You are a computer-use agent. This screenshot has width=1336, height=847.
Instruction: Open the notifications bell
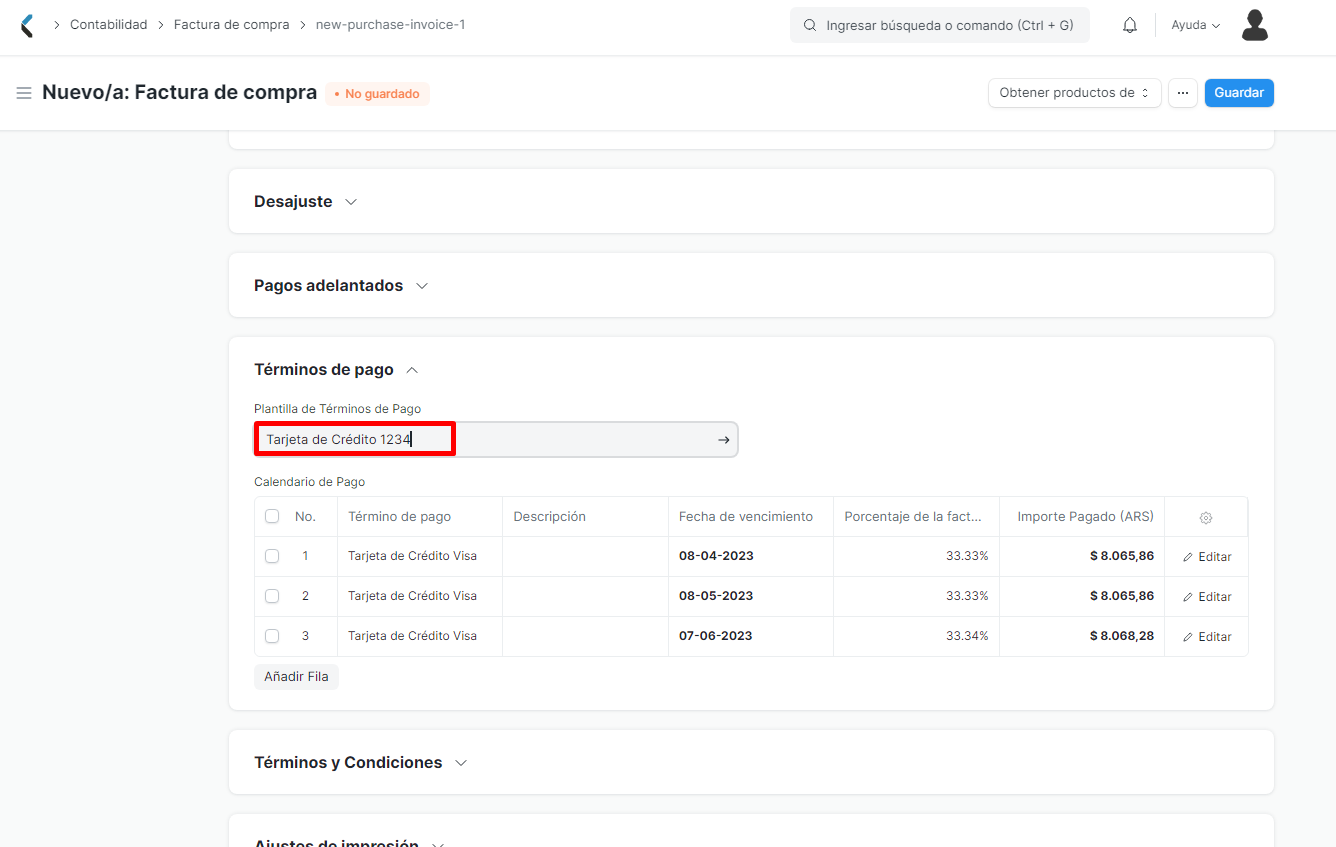[x=1130, y=25]
